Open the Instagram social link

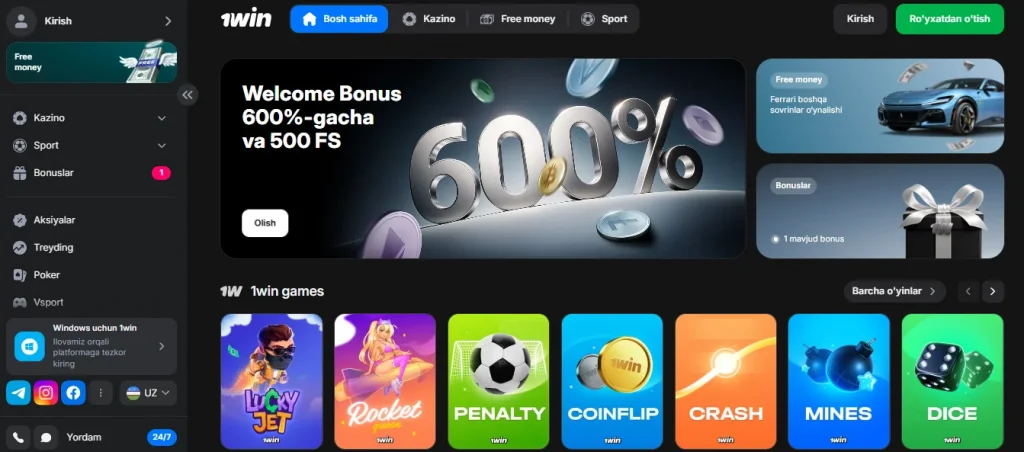pyautogui.click(x=46, y=393)
